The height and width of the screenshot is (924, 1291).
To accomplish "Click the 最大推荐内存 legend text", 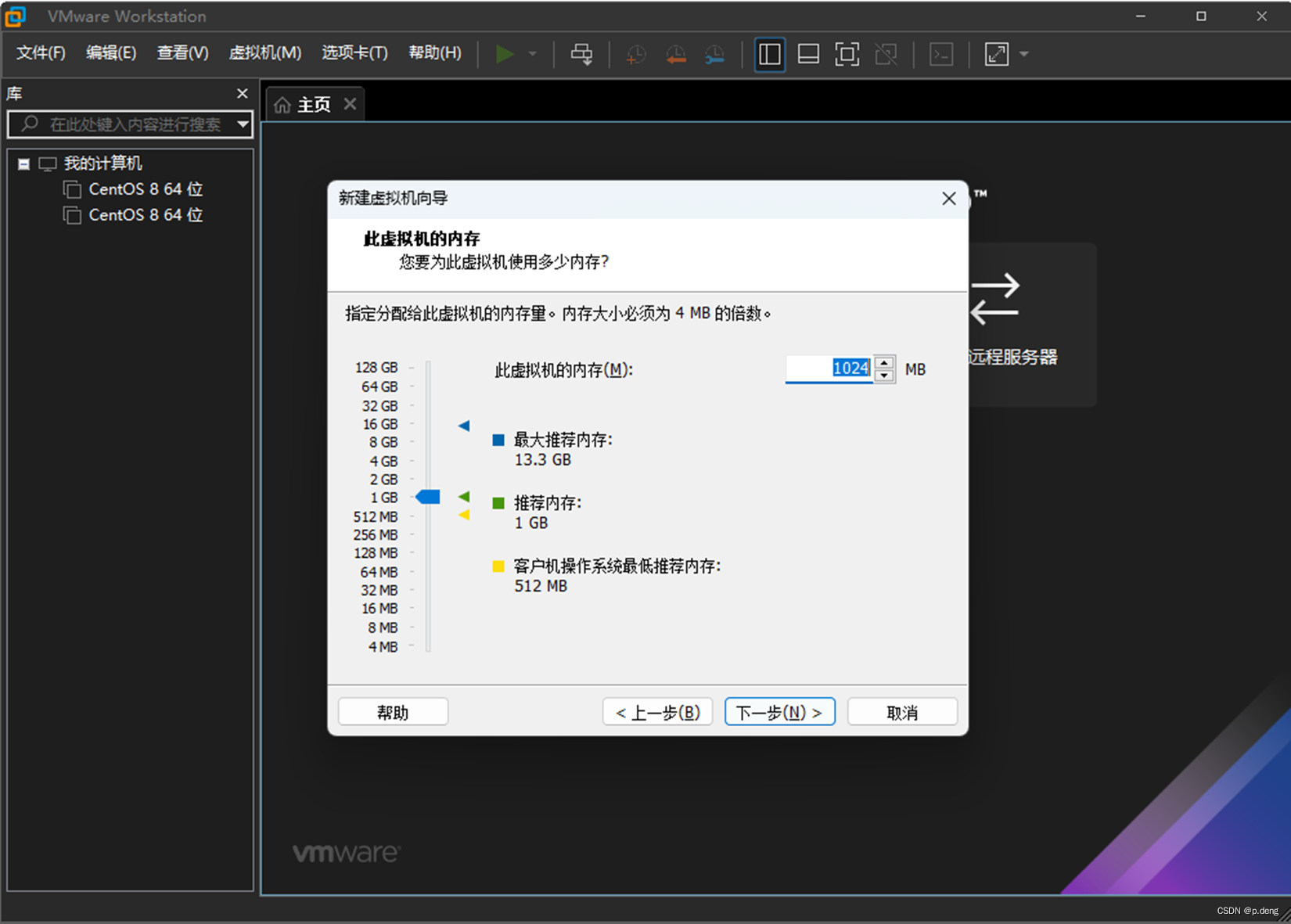I will pos(563,440).
